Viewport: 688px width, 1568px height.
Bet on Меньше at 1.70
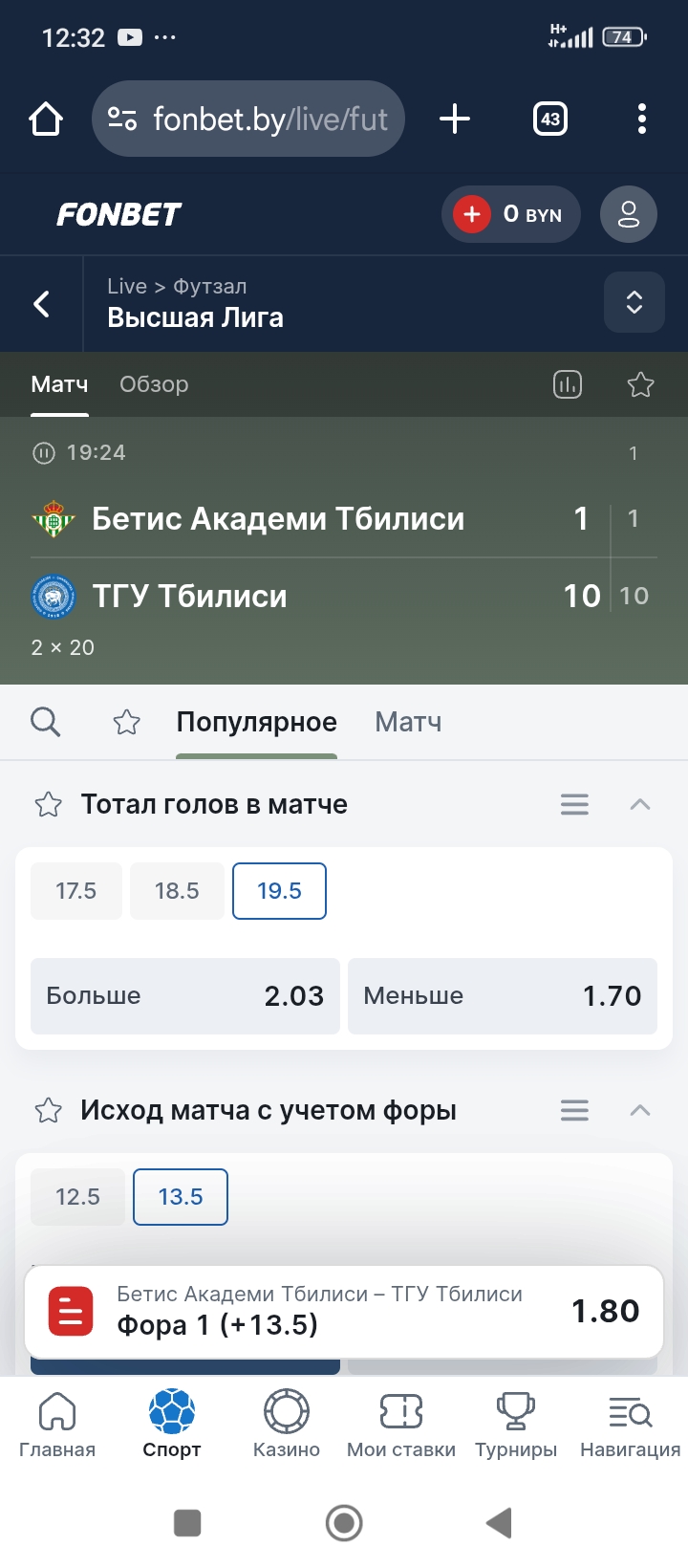503,996
